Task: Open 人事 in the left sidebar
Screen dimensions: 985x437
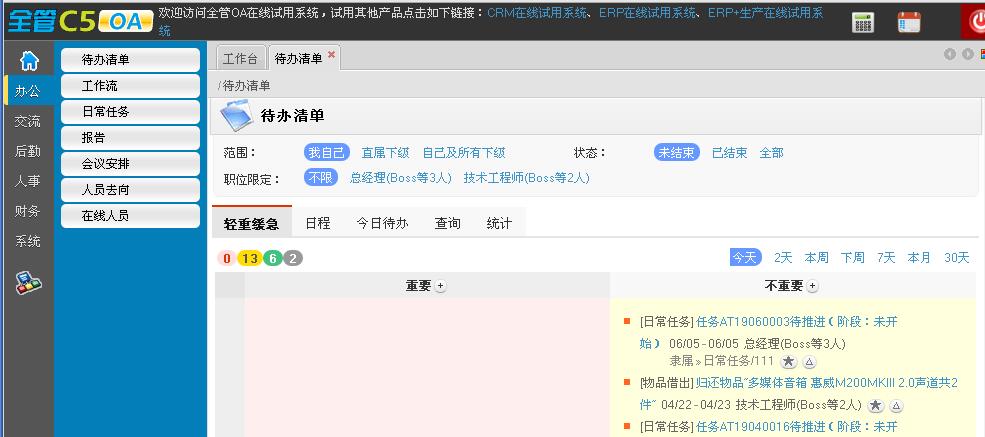Action: 27,181
